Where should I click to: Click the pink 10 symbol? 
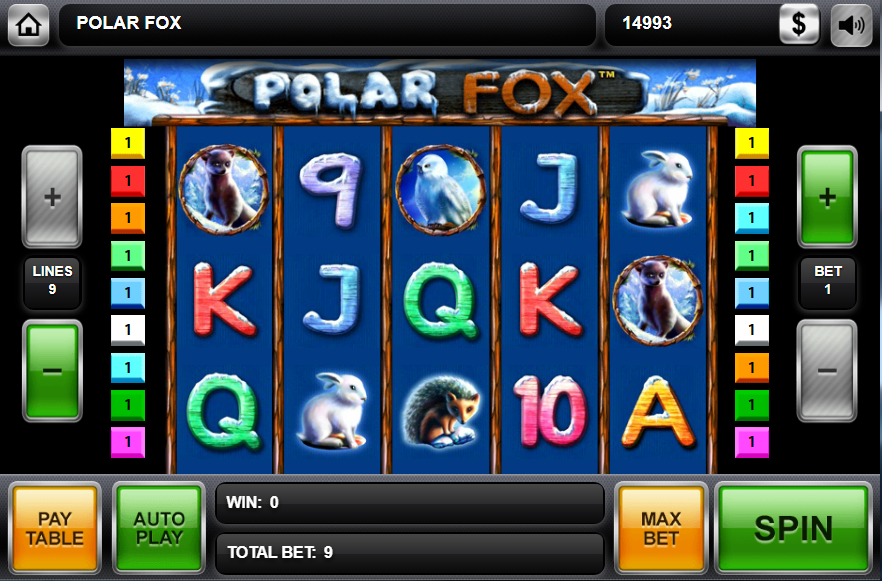coord(550,412)
